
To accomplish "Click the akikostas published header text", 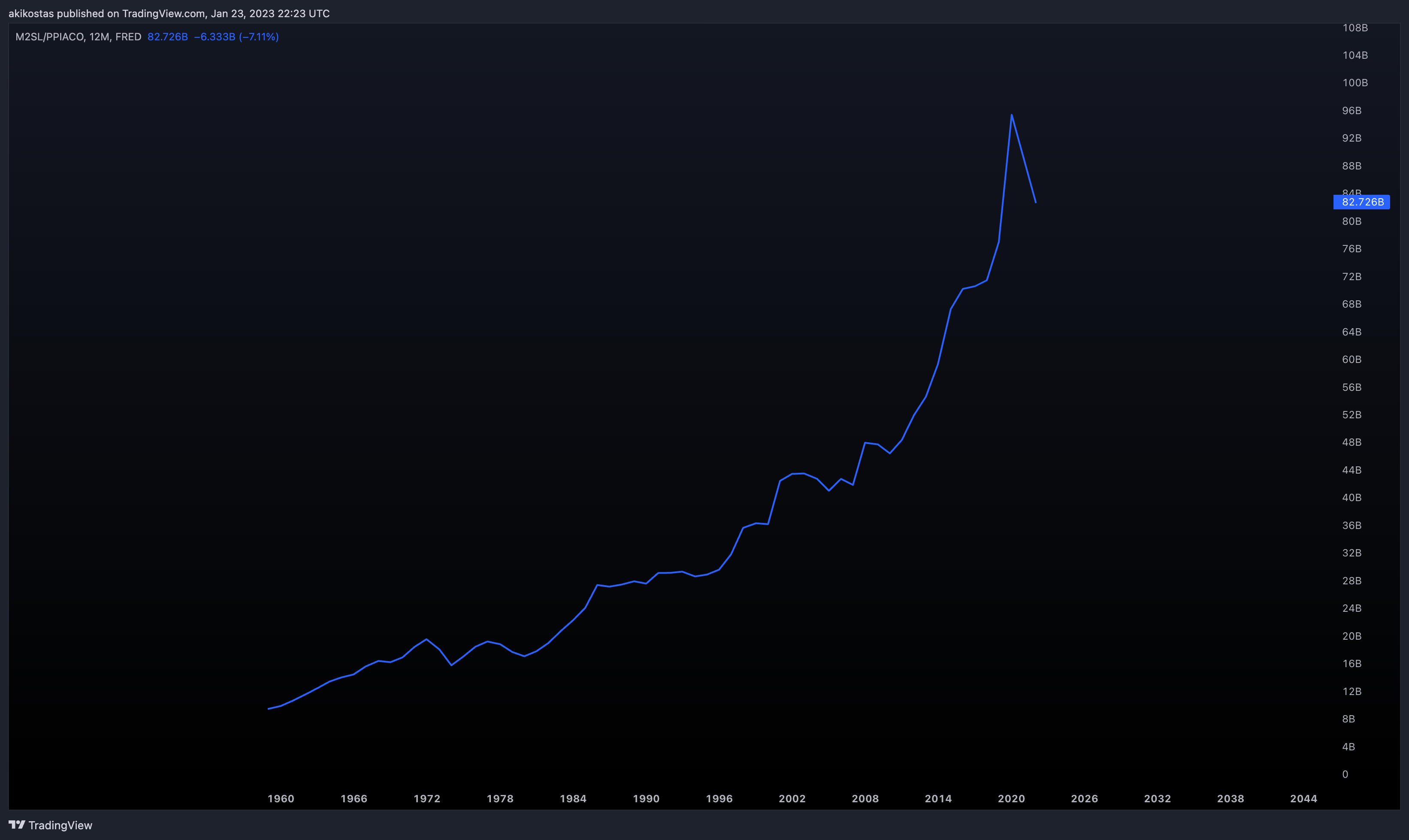I will pos(169,13).
